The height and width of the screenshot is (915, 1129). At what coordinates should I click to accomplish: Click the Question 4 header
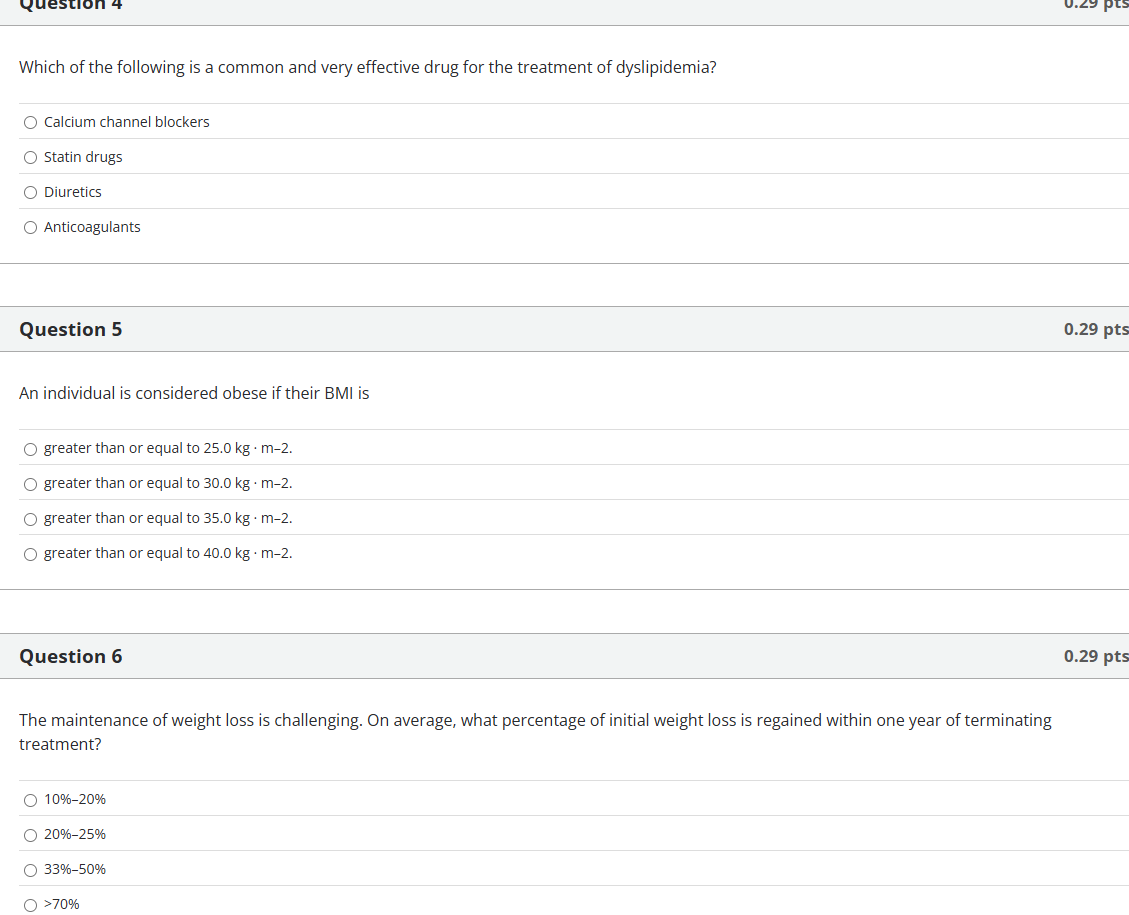coord(70,5)
